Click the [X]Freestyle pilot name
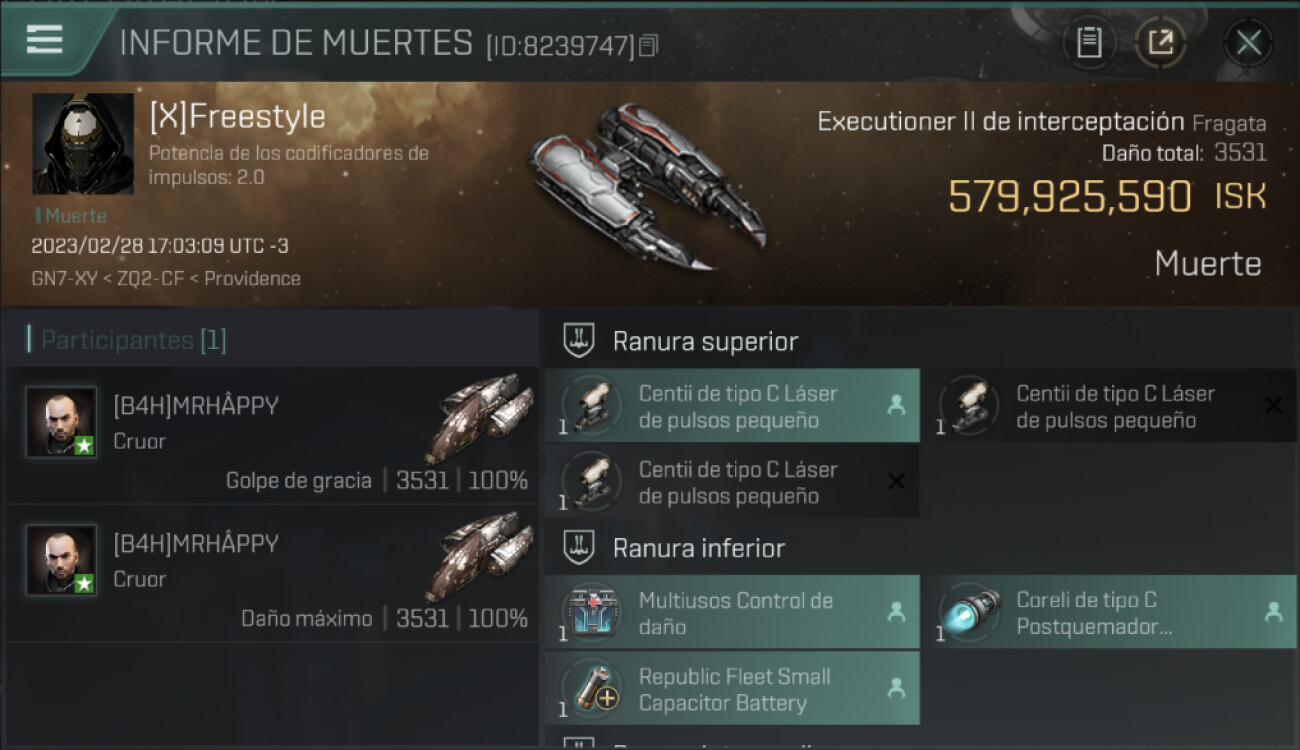The image size is (1300, 750). pos(237,117)
